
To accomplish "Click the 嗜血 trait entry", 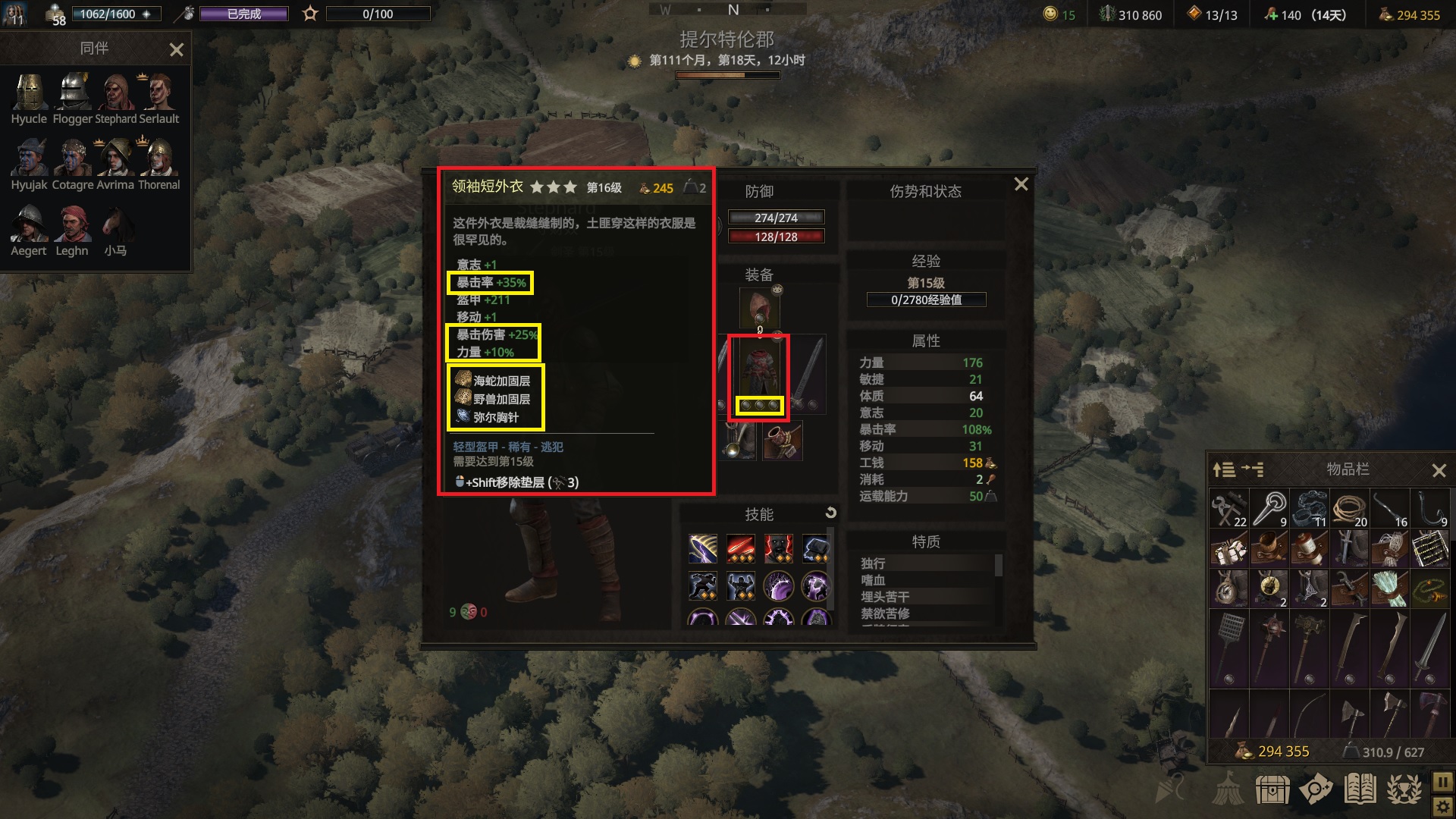I will coord(873,580).
